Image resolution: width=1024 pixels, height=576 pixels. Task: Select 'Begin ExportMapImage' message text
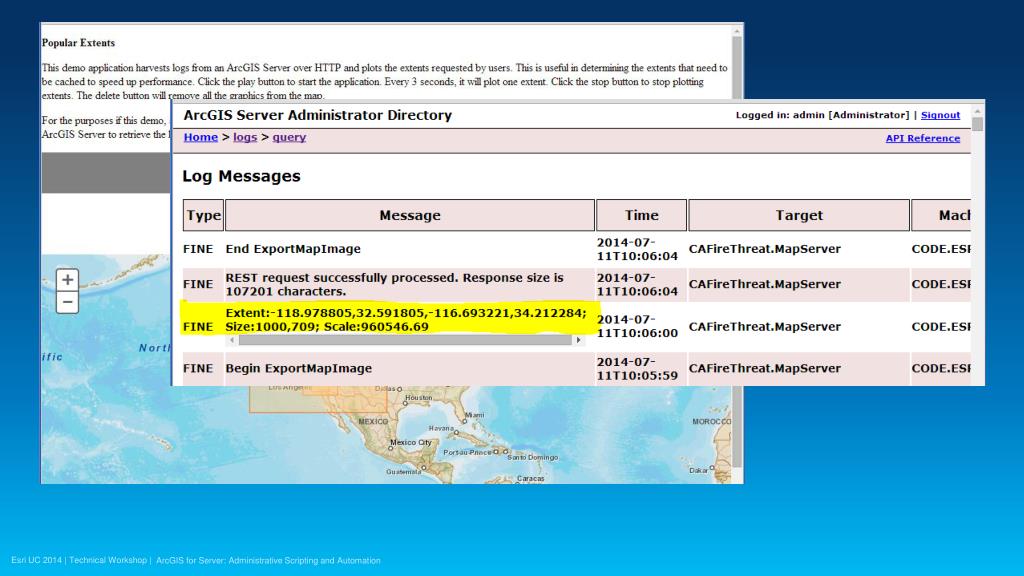(x=299, y=368)
